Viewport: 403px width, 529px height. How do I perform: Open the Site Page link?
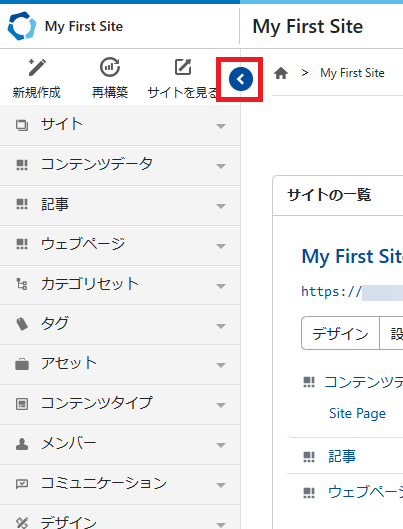[x=357, y=414]
